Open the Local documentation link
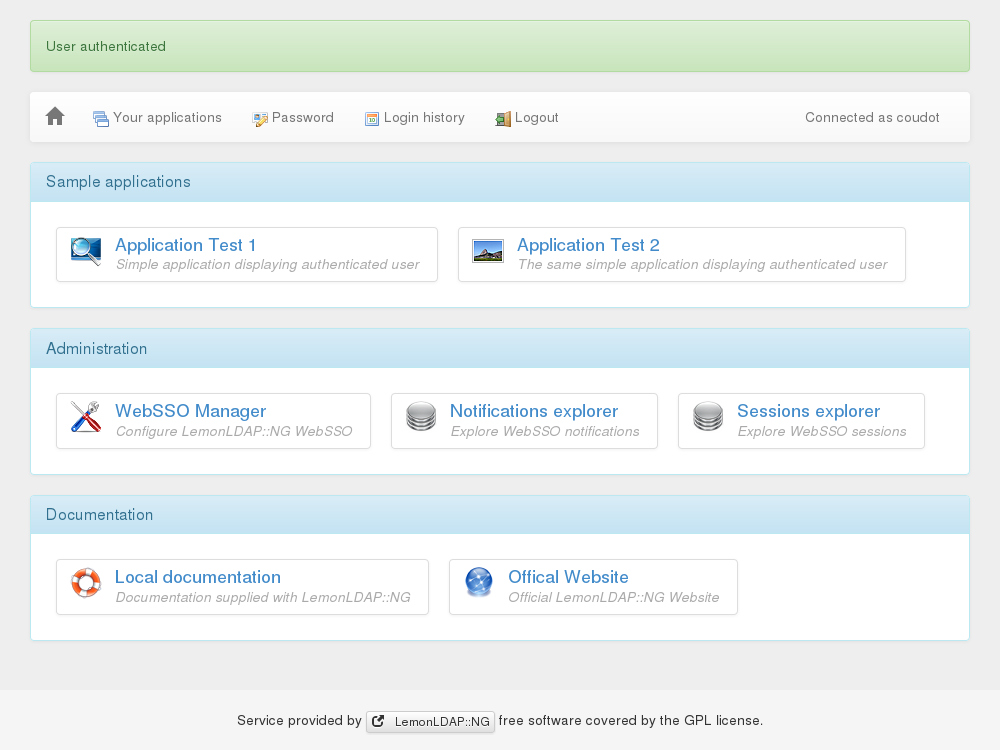1000x750 pixels. pyautogui.click(x=198, y=577)
